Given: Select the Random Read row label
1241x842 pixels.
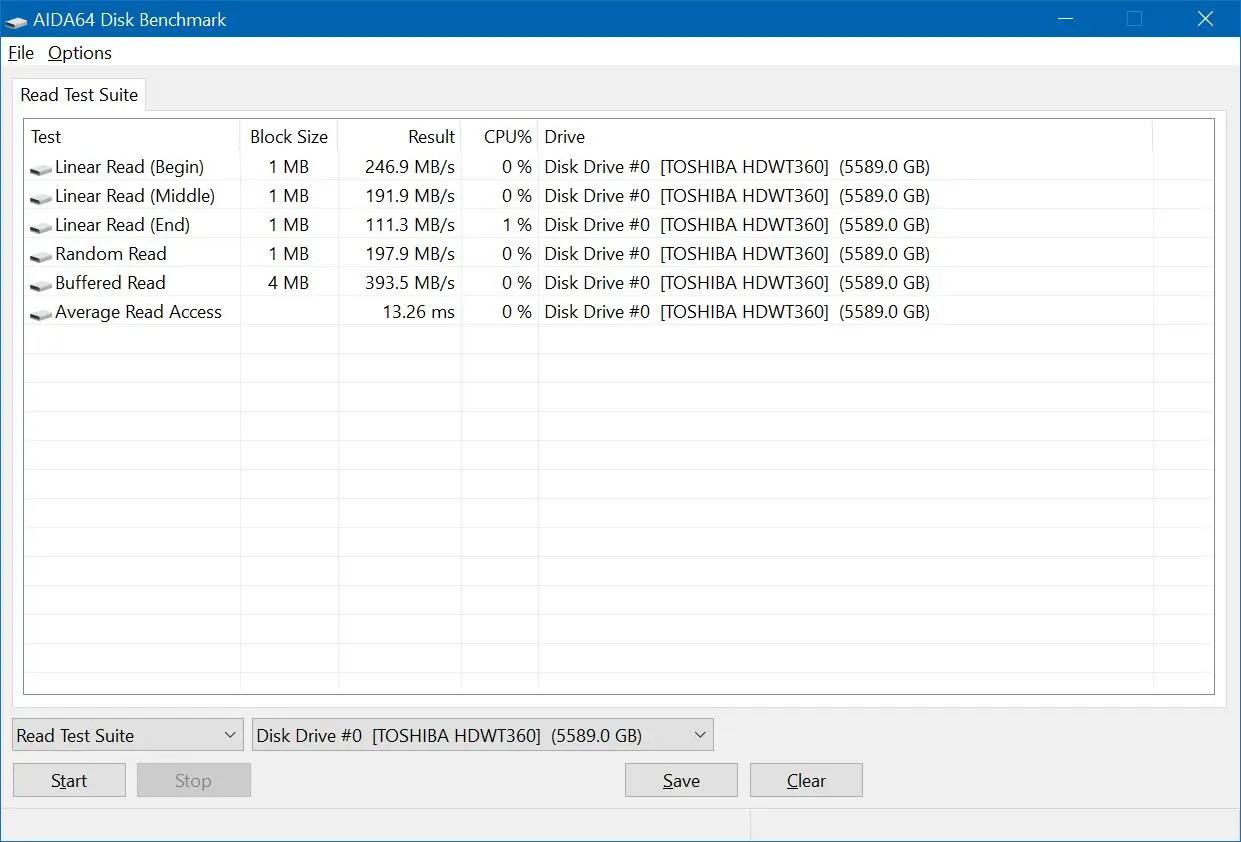Looking at the screenshot, I should coord(111,254).
